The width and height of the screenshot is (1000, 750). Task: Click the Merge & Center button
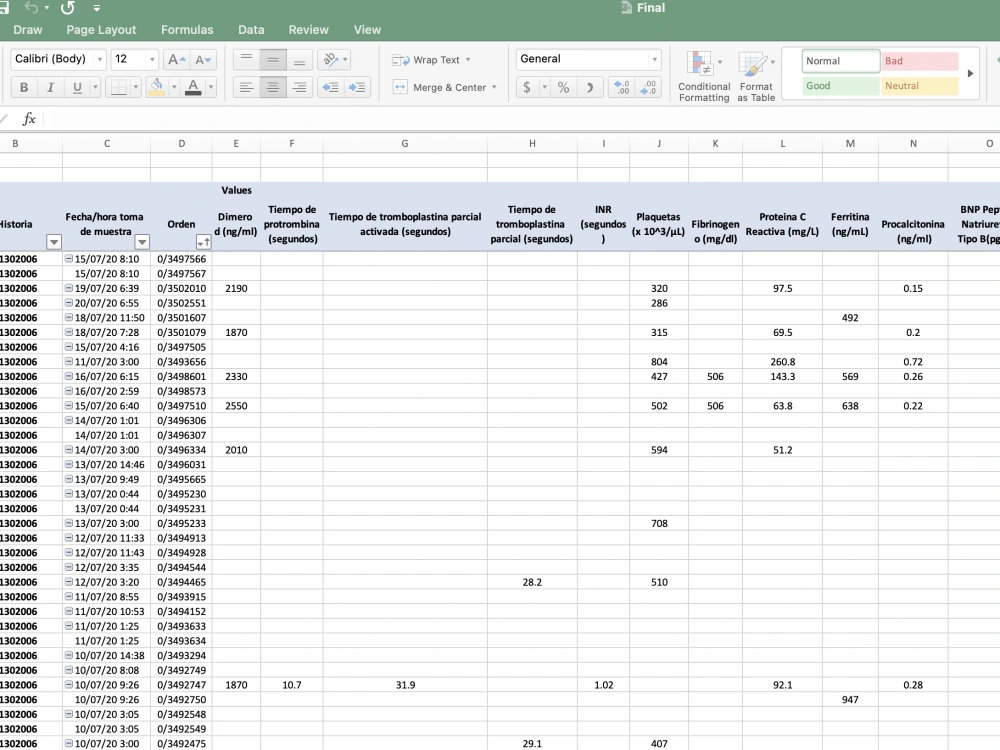tap(441, 87)
